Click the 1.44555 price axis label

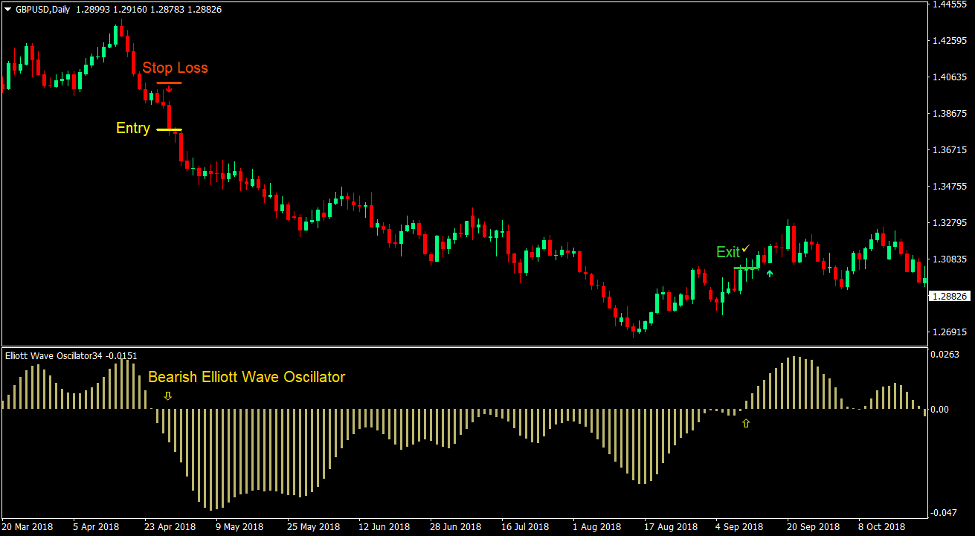[950, 4]
